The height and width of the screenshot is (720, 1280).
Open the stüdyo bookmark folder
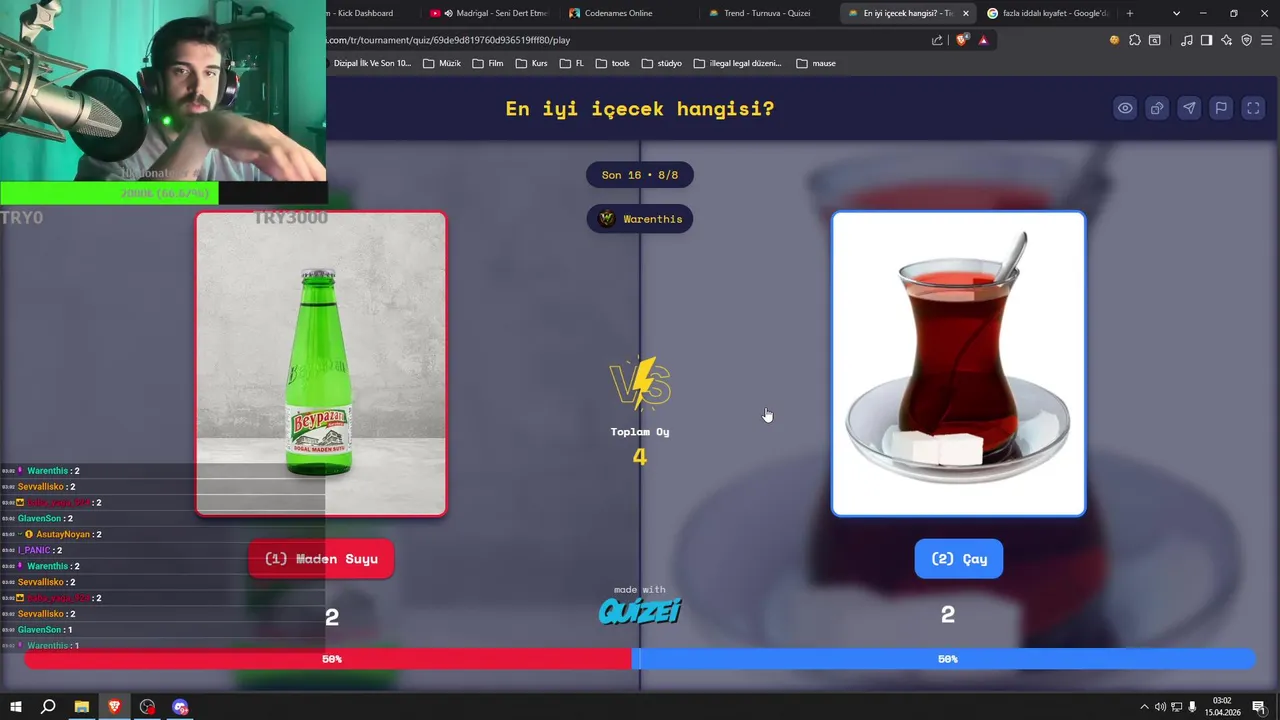[x=662, y=63]
